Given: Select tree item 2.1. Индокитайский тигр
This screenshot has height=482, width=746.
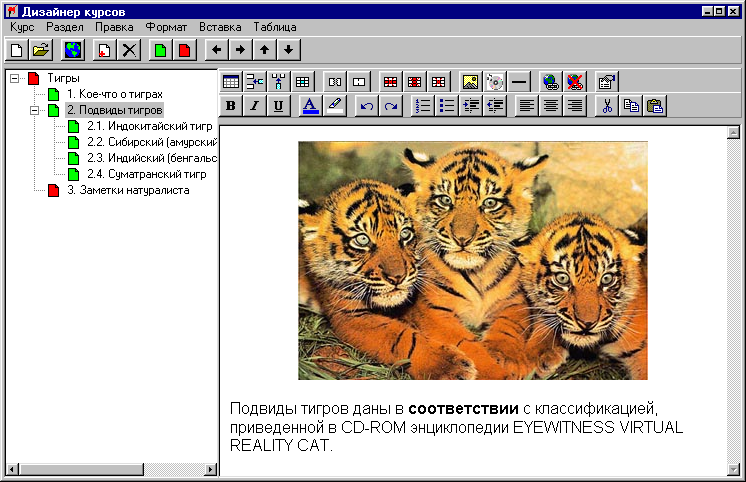Looking at the screenshot, I should click(x=149, y=126).
